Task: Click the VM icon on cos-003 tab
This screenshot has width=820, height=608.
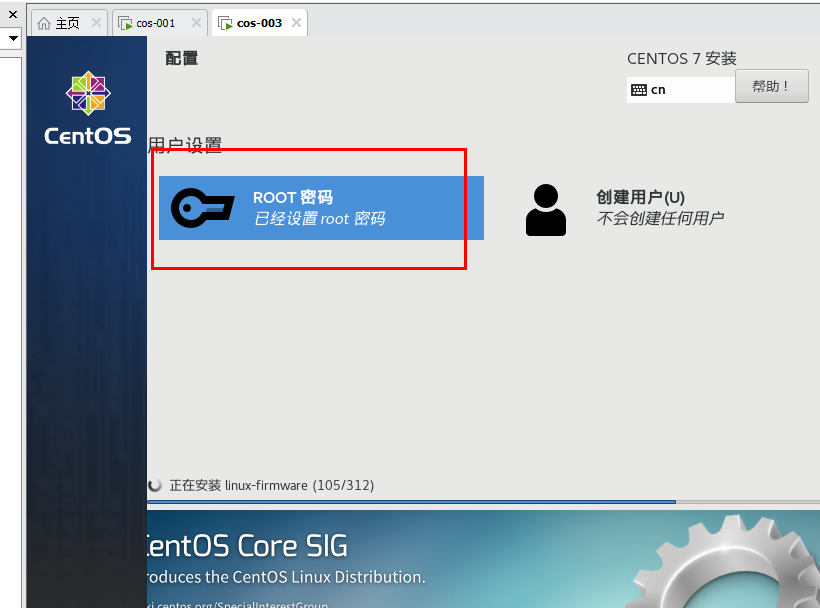Action: coord(225,24)
